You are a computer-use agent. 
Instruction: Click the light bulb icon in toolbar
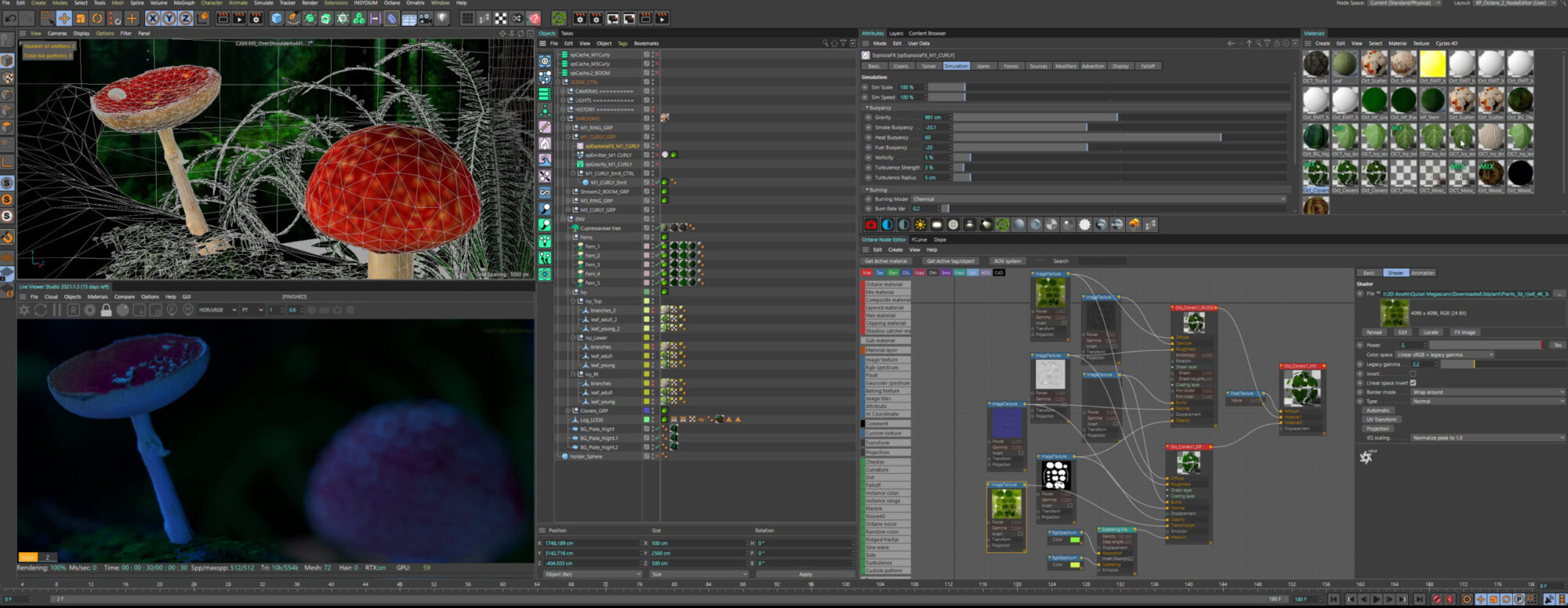click(x=442, y=18)
